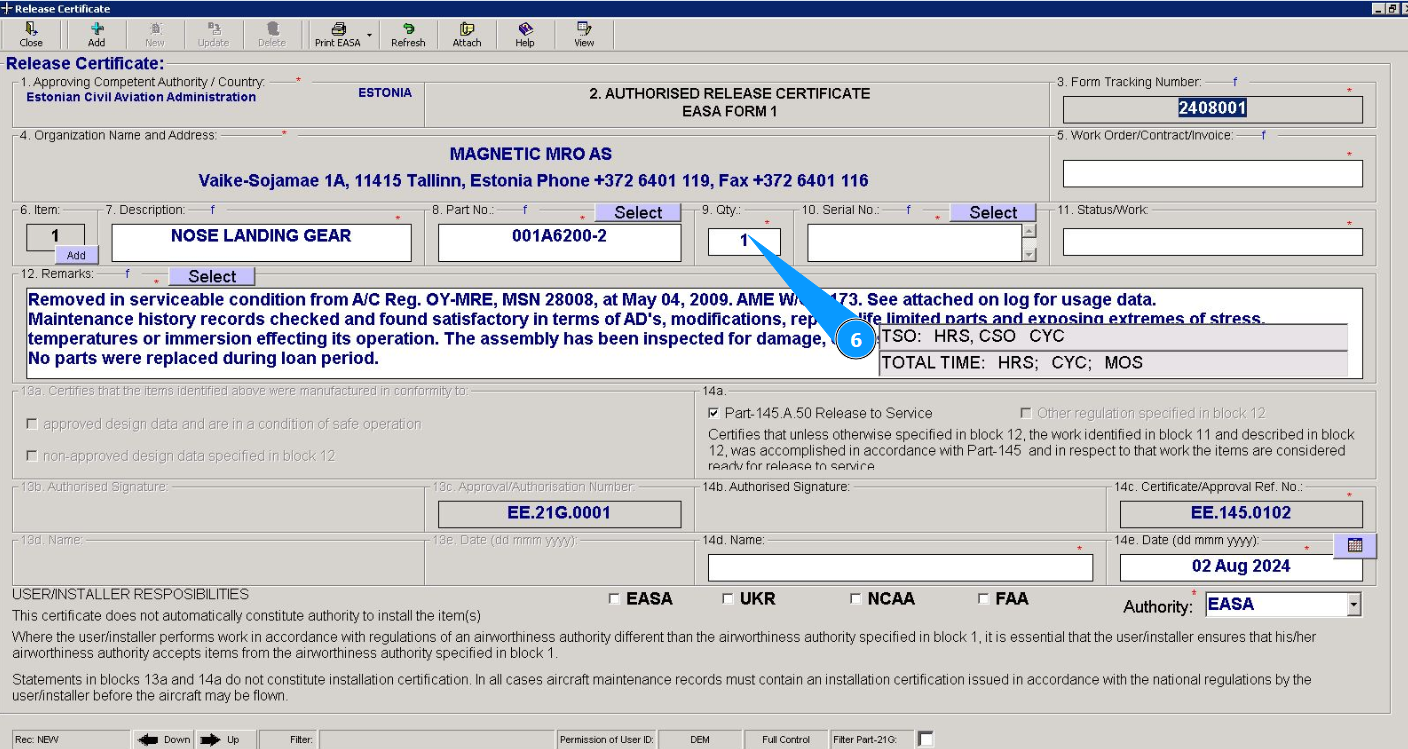Image resolution: width=1408 pixels, height=749 pixels.
Task: Check the FAA checkbox
Action: click(x=984, y=599)
